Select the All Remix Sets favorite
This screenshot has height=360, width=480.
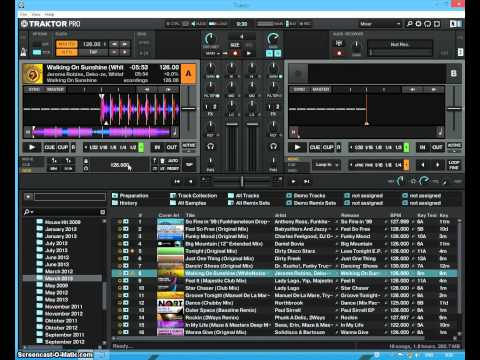(249, 203)
